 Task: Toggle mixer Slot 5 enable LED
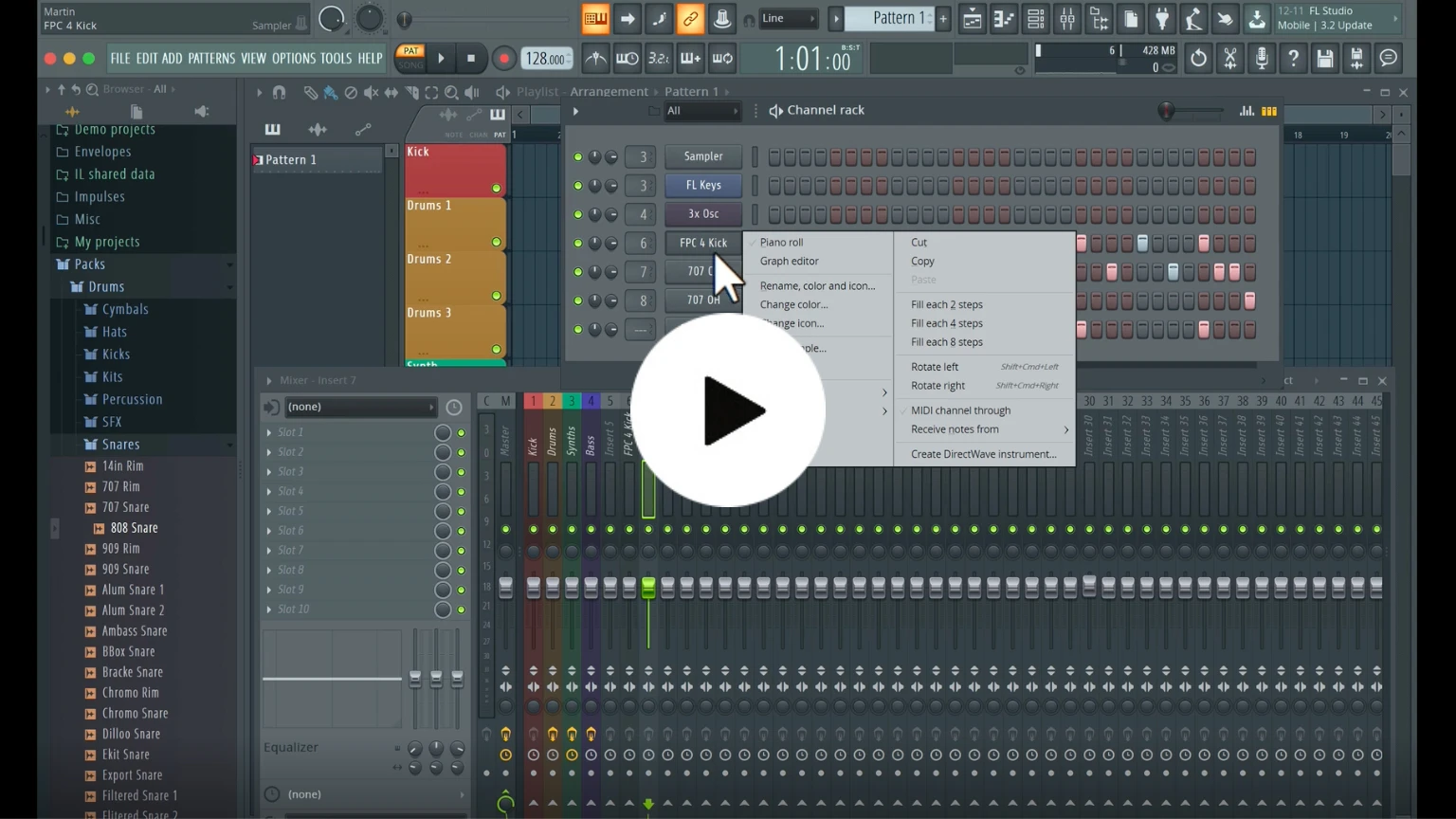click(x=462, y=511)
